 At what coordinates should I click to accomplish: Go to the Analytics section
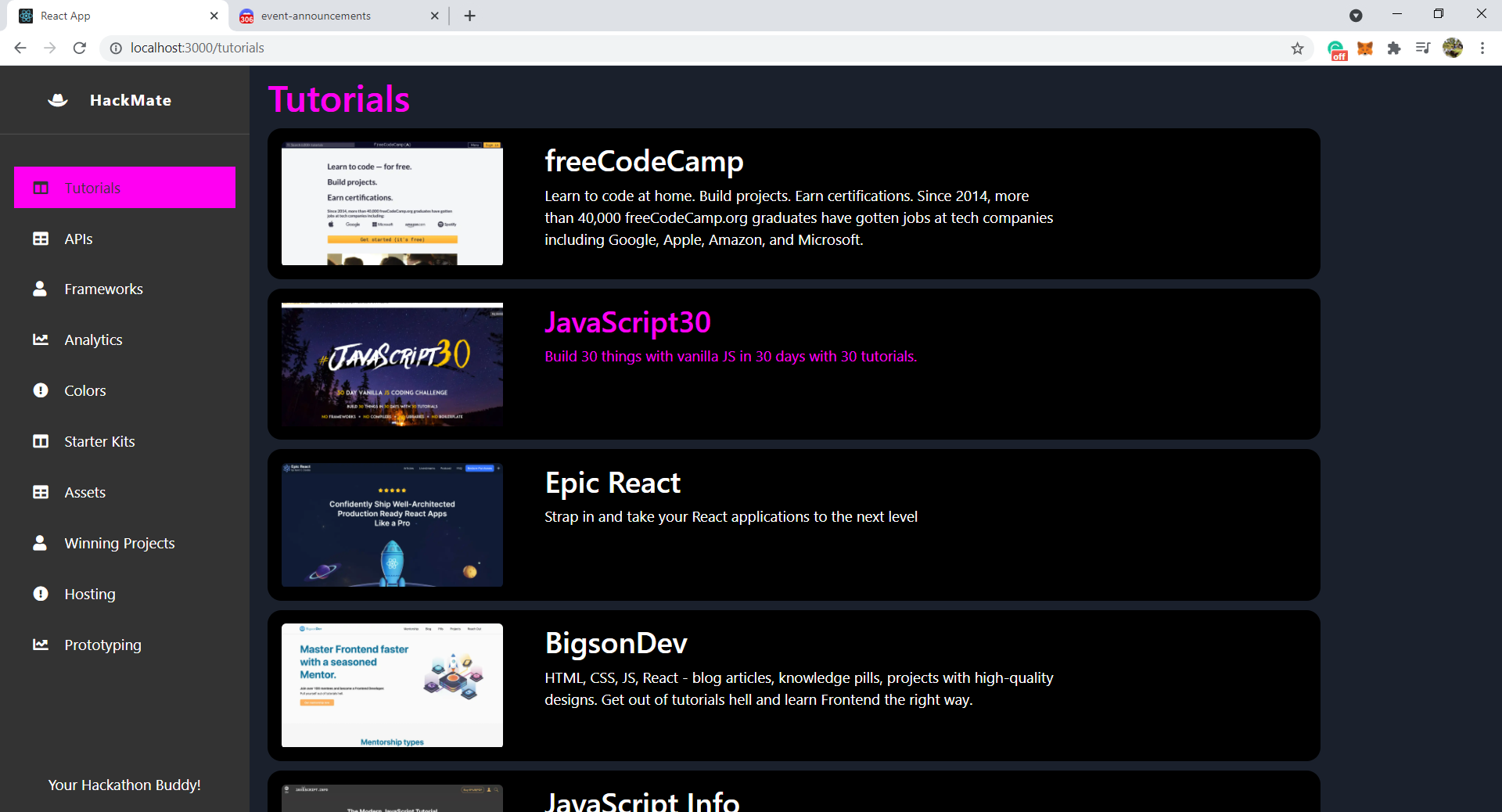124,340
